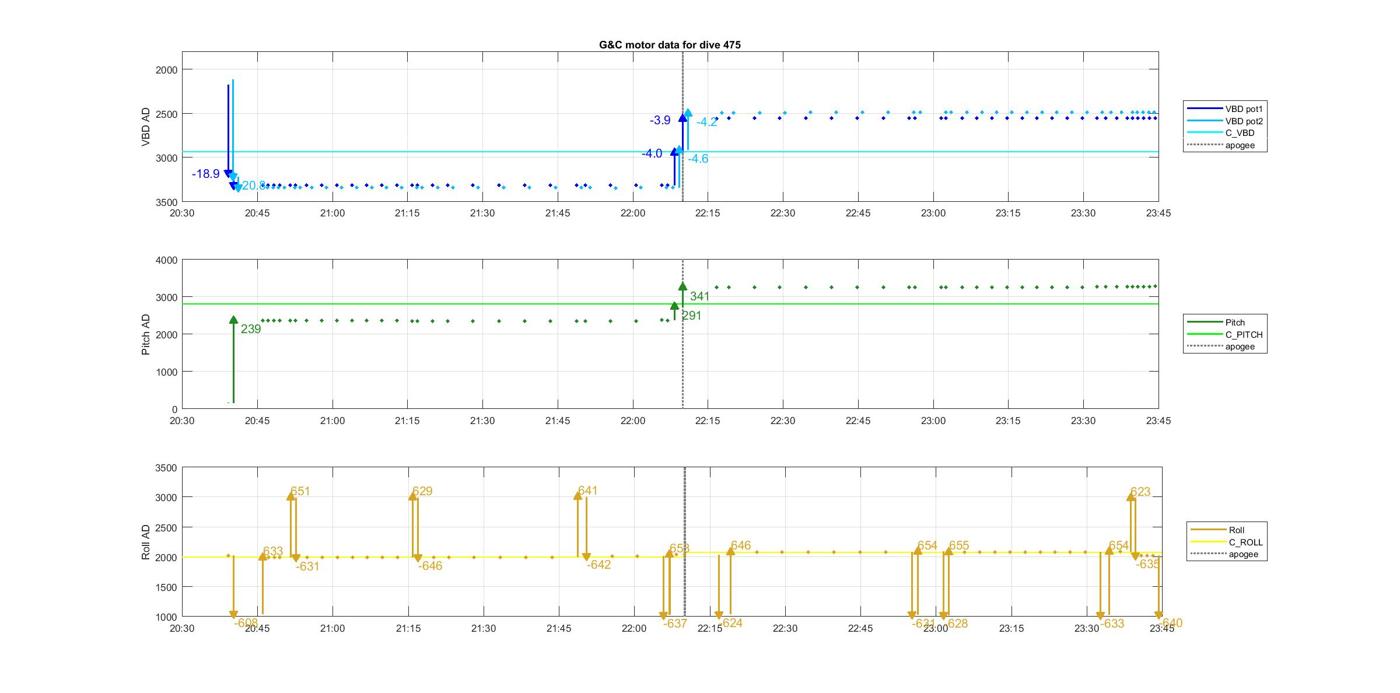Viewport: 1400px width, 693px height.
Task: Click the '21:30' time tick under the Pitch plot
Action: [482, 421]
